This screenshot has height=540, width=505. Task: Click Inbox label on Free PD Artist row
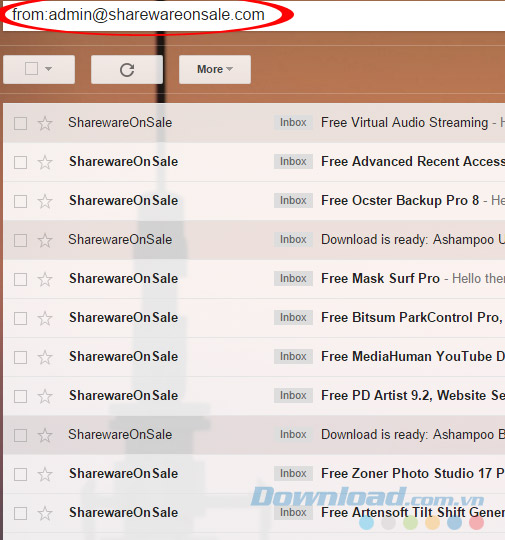(293, 395)
